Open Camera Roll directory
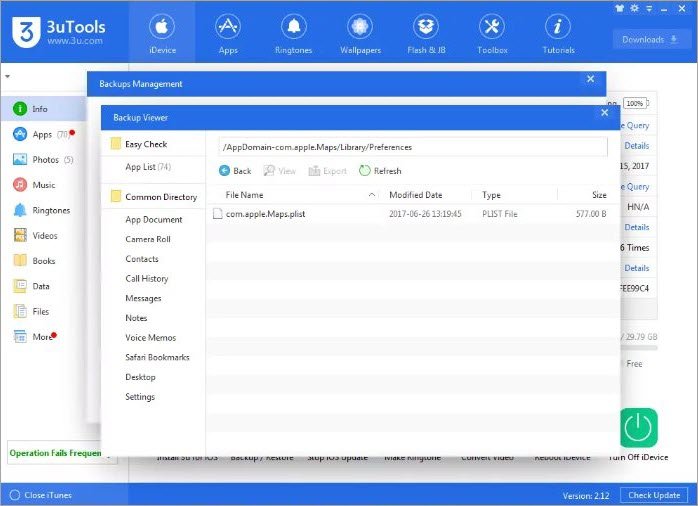The width and height of the screenshot is (698, 506). pos(148,239)
